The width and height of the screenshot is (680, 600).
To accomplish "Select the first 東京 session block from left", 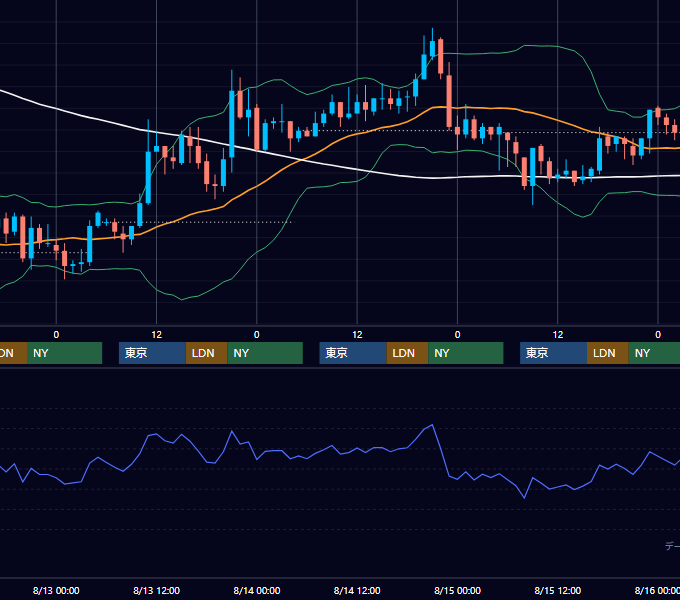I will (152, 353).
